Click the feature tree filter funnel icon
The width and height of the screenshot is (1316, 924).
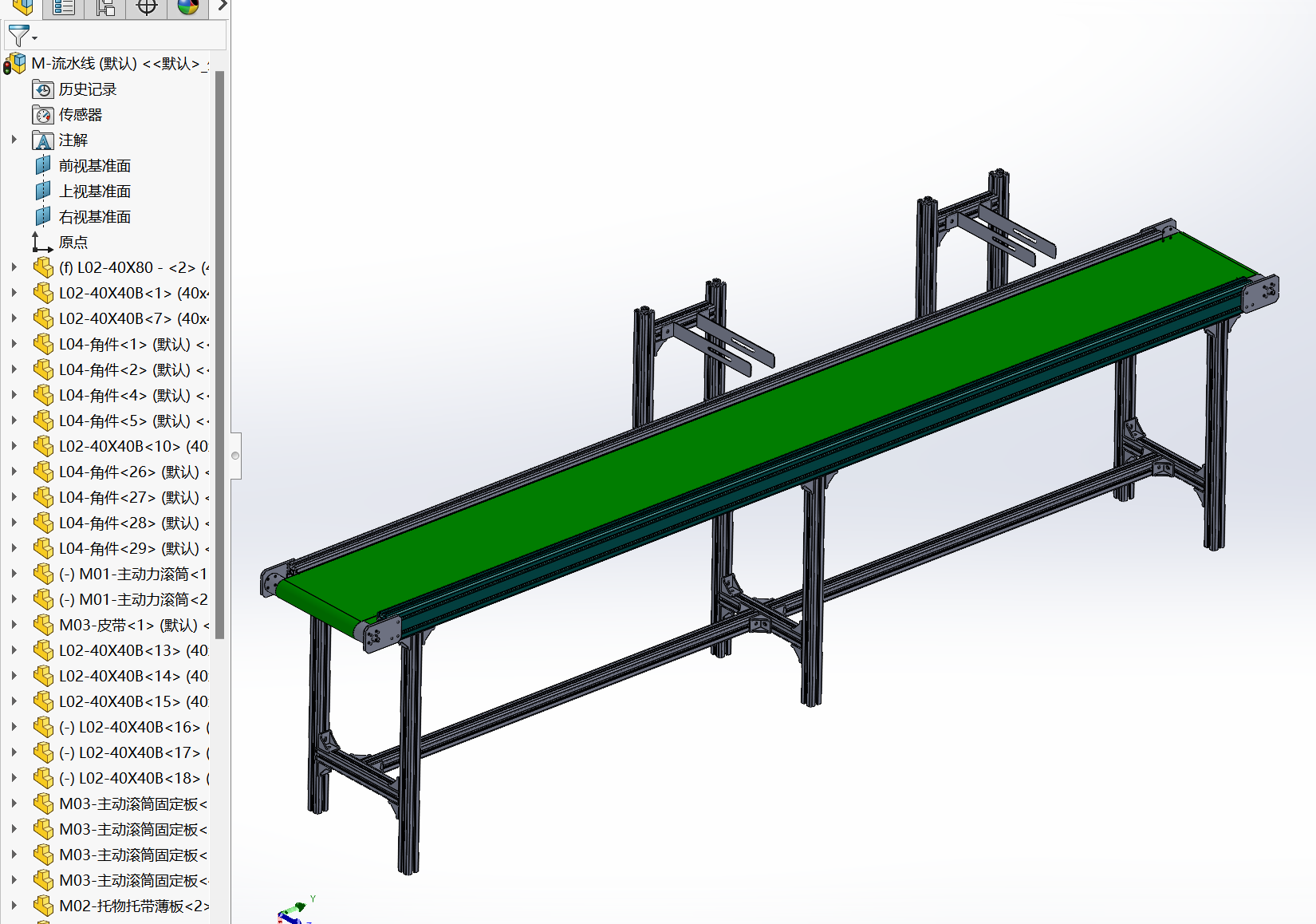[x=19, y=36]
